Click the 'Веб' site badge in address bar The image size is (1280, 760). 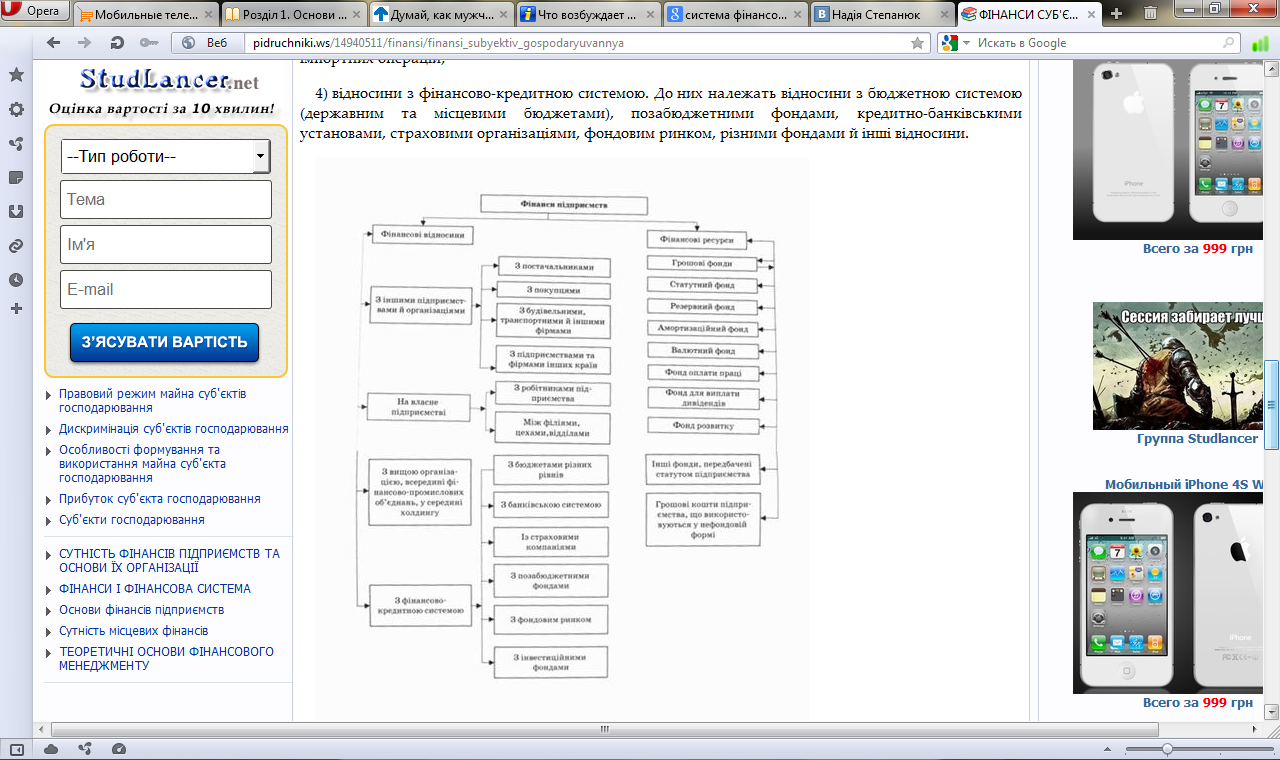pyautogui.click(x=208, y=43)
